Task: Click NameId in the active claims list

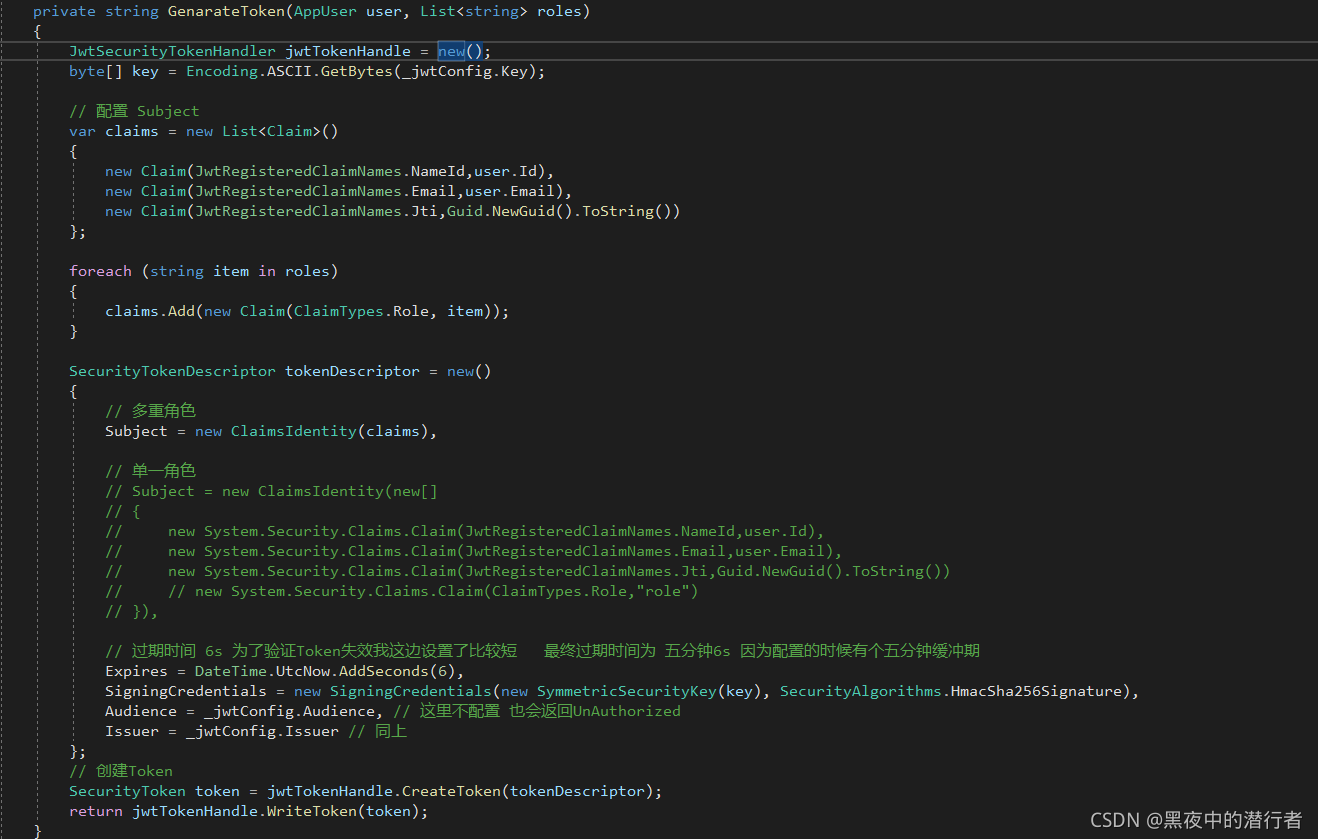Action: pos(438,171)
